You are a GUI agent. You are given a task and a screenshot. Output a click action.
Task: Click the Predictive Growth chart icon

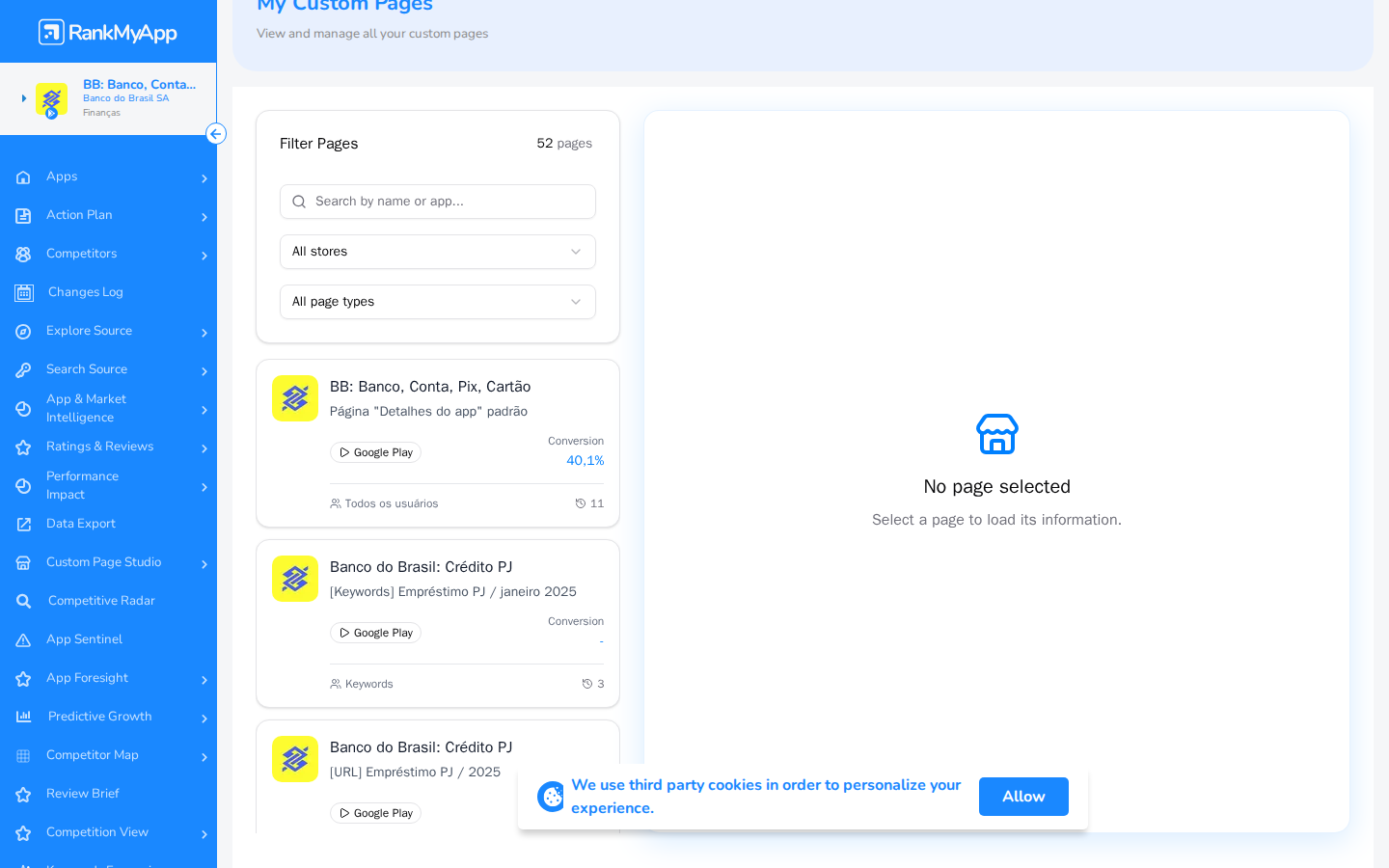[x=24, y=717]
